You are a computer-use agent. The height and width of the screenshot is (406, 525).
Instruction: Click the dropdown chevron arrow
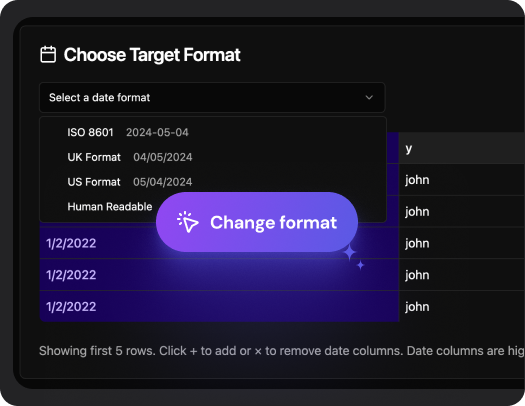tap(369, 97)
